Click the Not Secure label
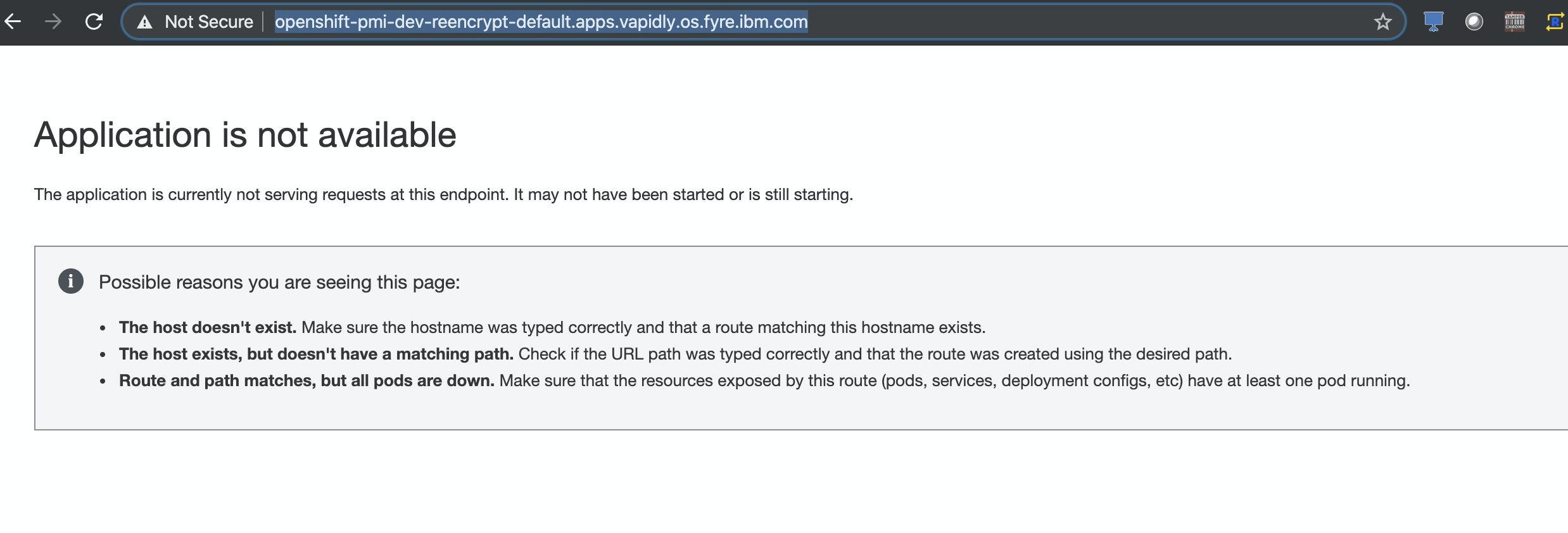Screen dimensions: 1568x533 [208, 22]
